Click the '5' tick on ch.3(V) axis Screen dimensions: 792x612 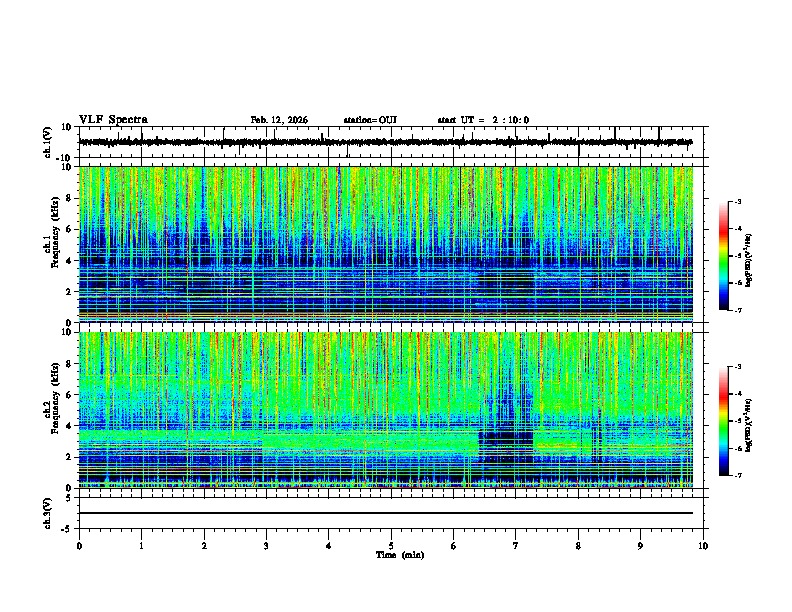click(x=70, y=498)
